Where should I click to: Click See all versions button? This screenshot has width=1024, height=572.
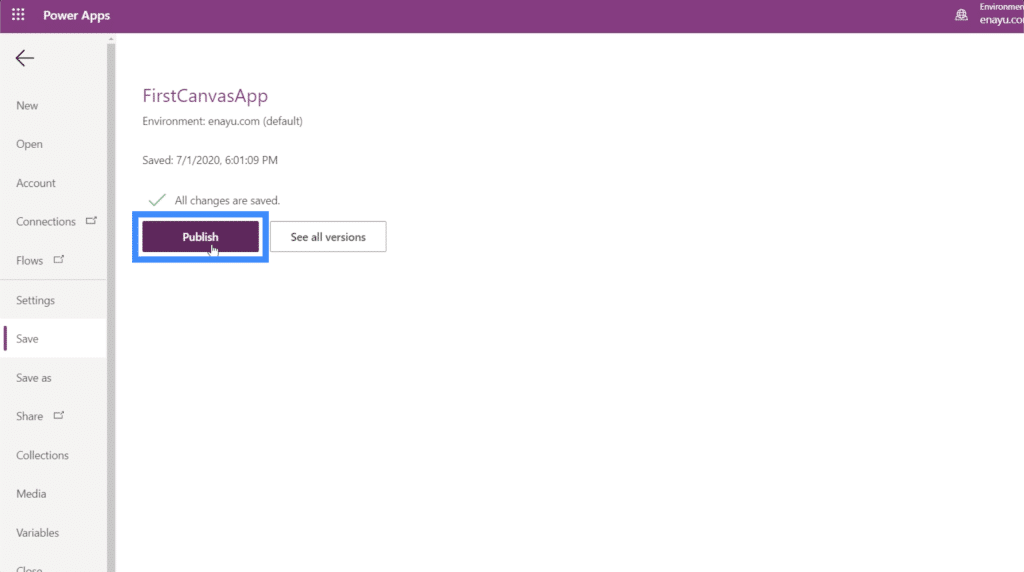coord(328,236)
